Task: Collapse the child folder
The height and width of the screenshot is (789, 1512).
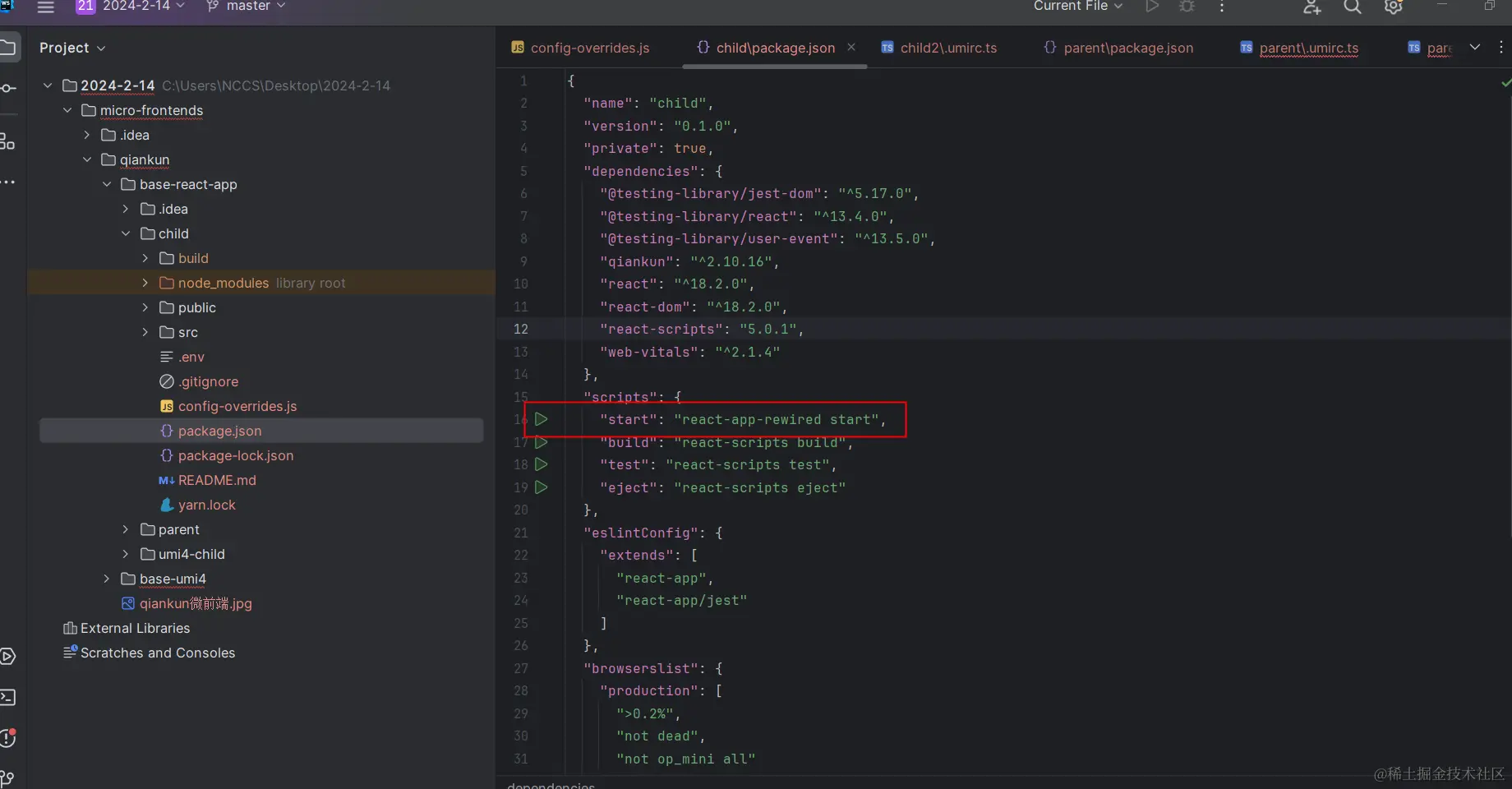Action: coord(126,233)
